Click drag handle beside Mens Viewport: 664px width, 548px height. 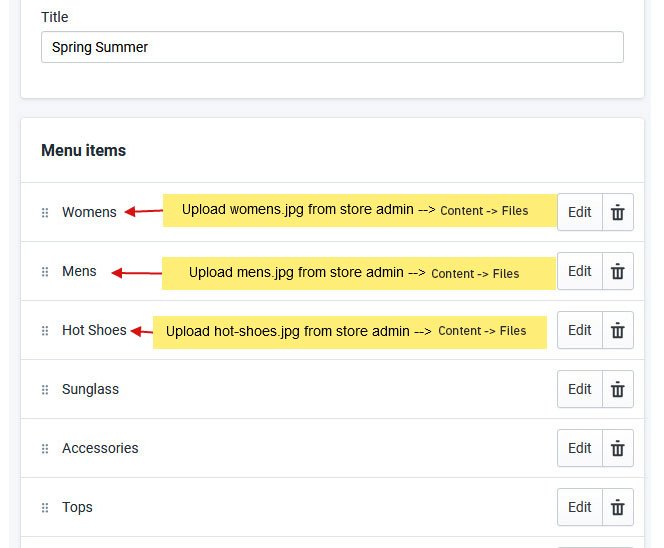45,271
